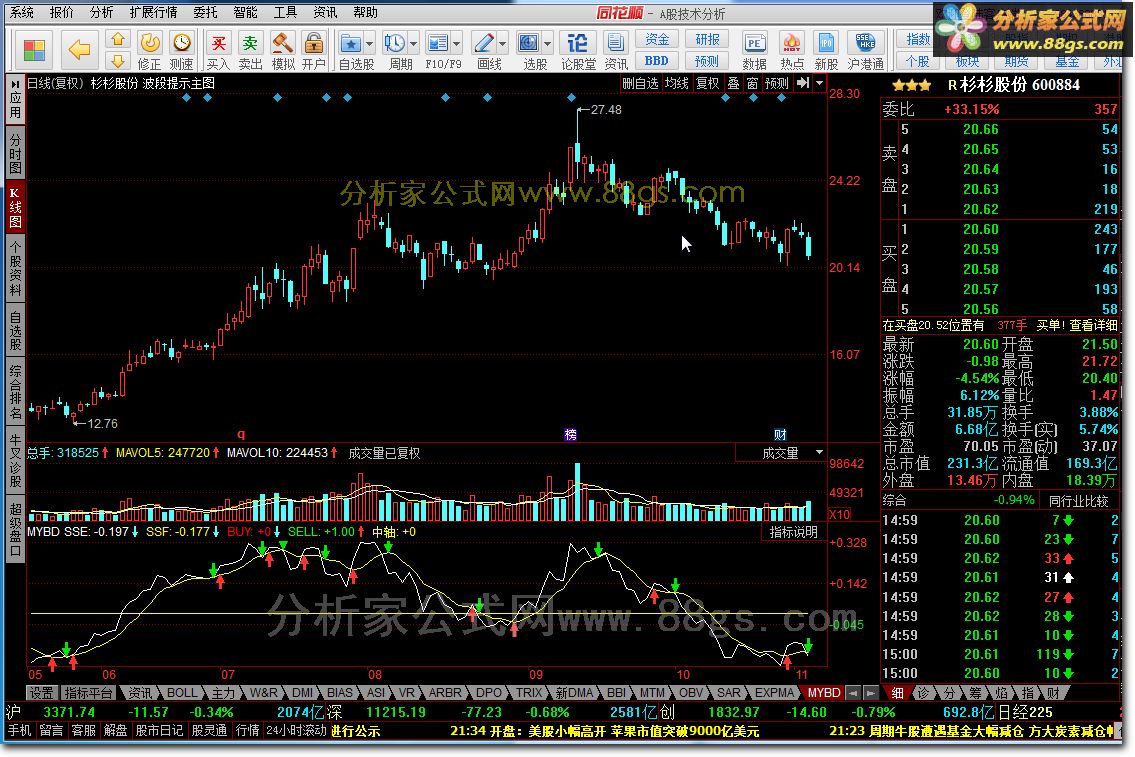Image resolution: width=1135 pixels, height=757 pixels.
Task: Open the 选股 stock picker icon
Action: coord(528,44)
